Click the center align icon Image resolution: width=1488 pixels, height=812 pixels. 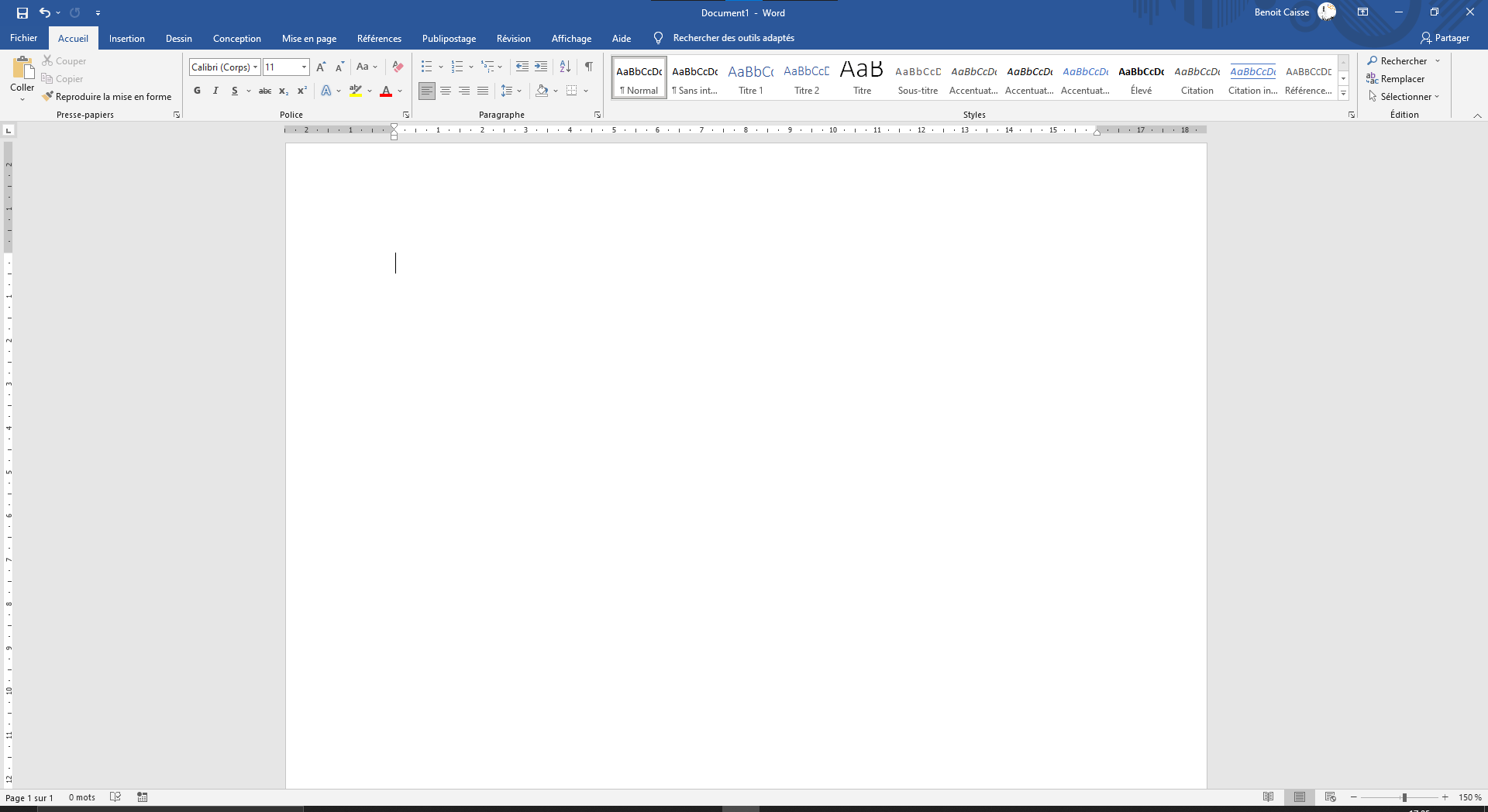[x=446, y=91]
